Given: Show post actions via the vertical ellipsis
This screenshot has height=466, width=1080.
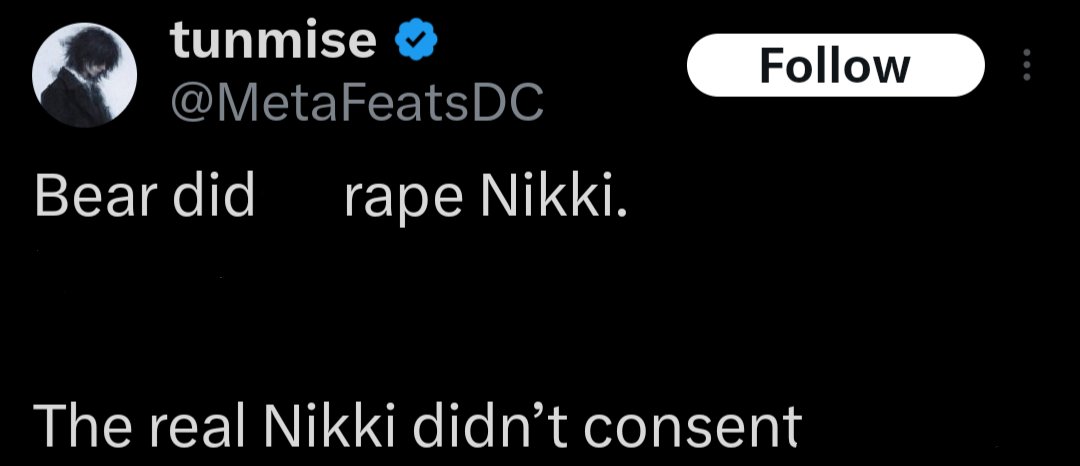Looking at the screenshot, I should coord(1027,65).
